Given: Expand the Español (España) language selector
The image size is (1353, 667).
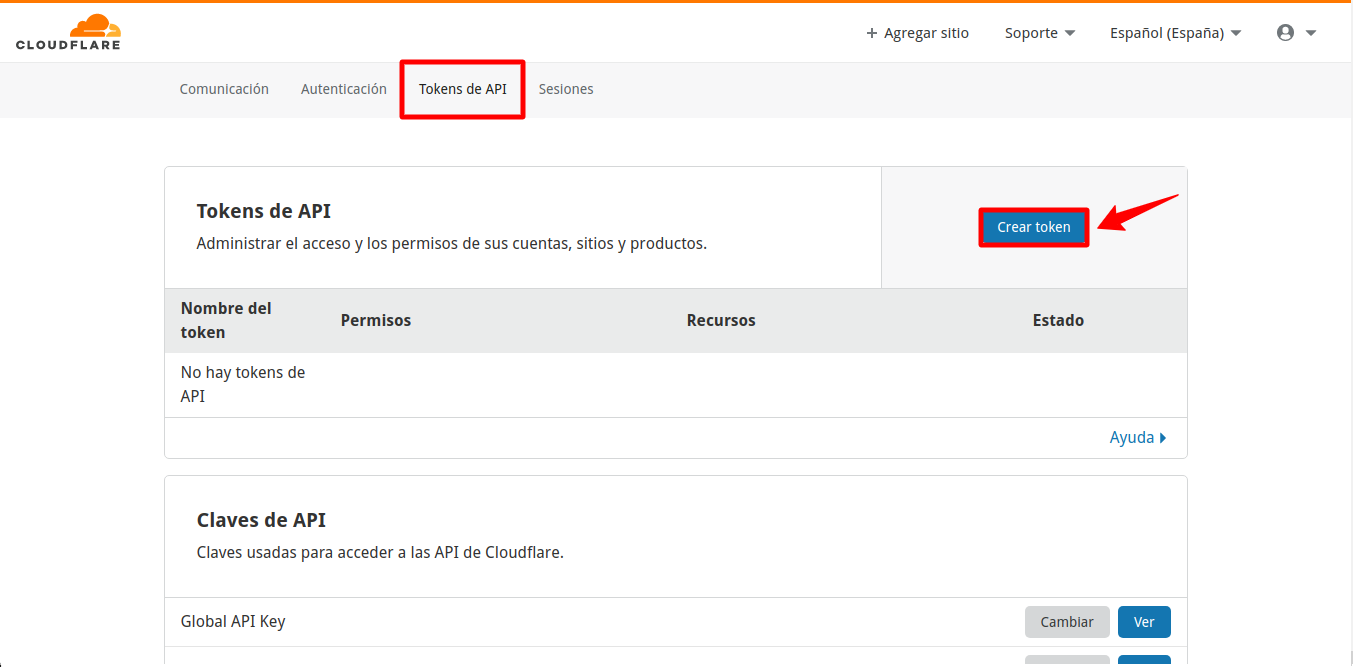Looking at the screenshot, I should 1175,33.
